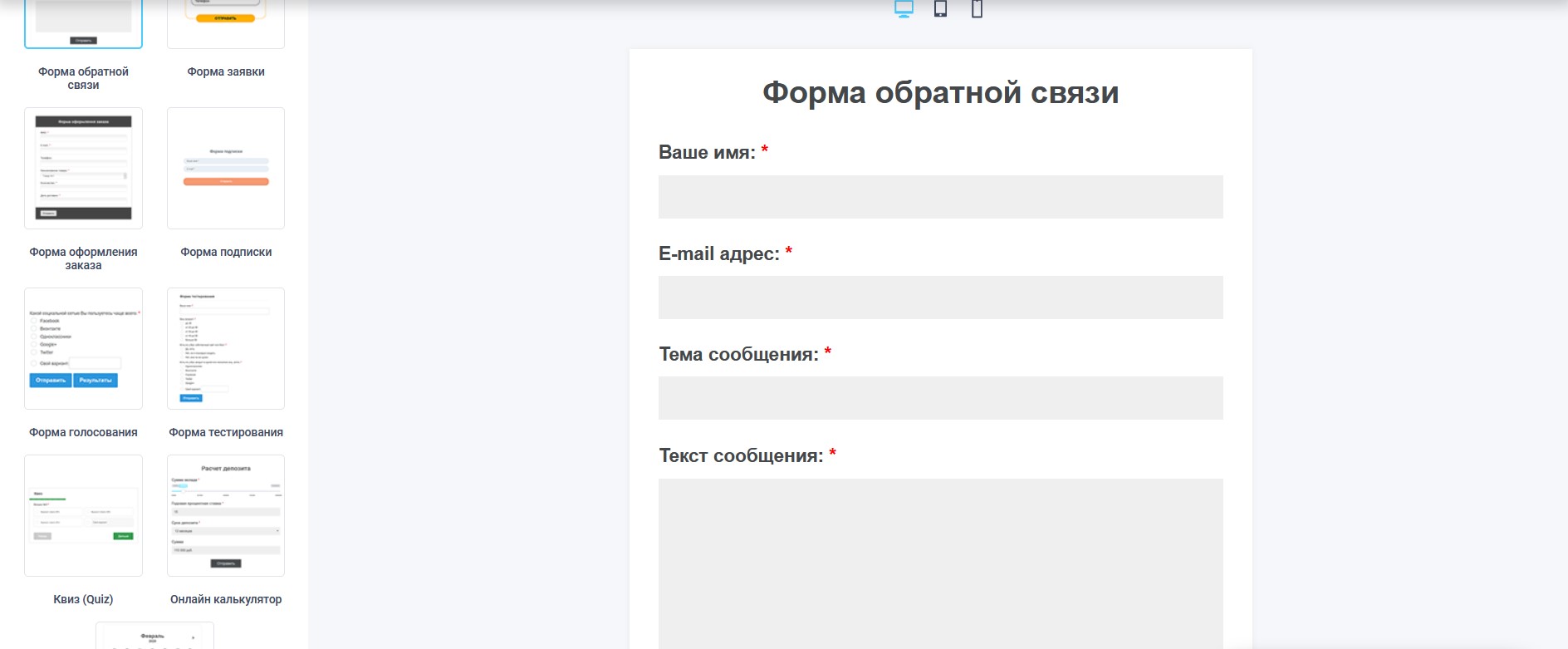Open the Онлайн калькулятор template thumbnail

226,515
